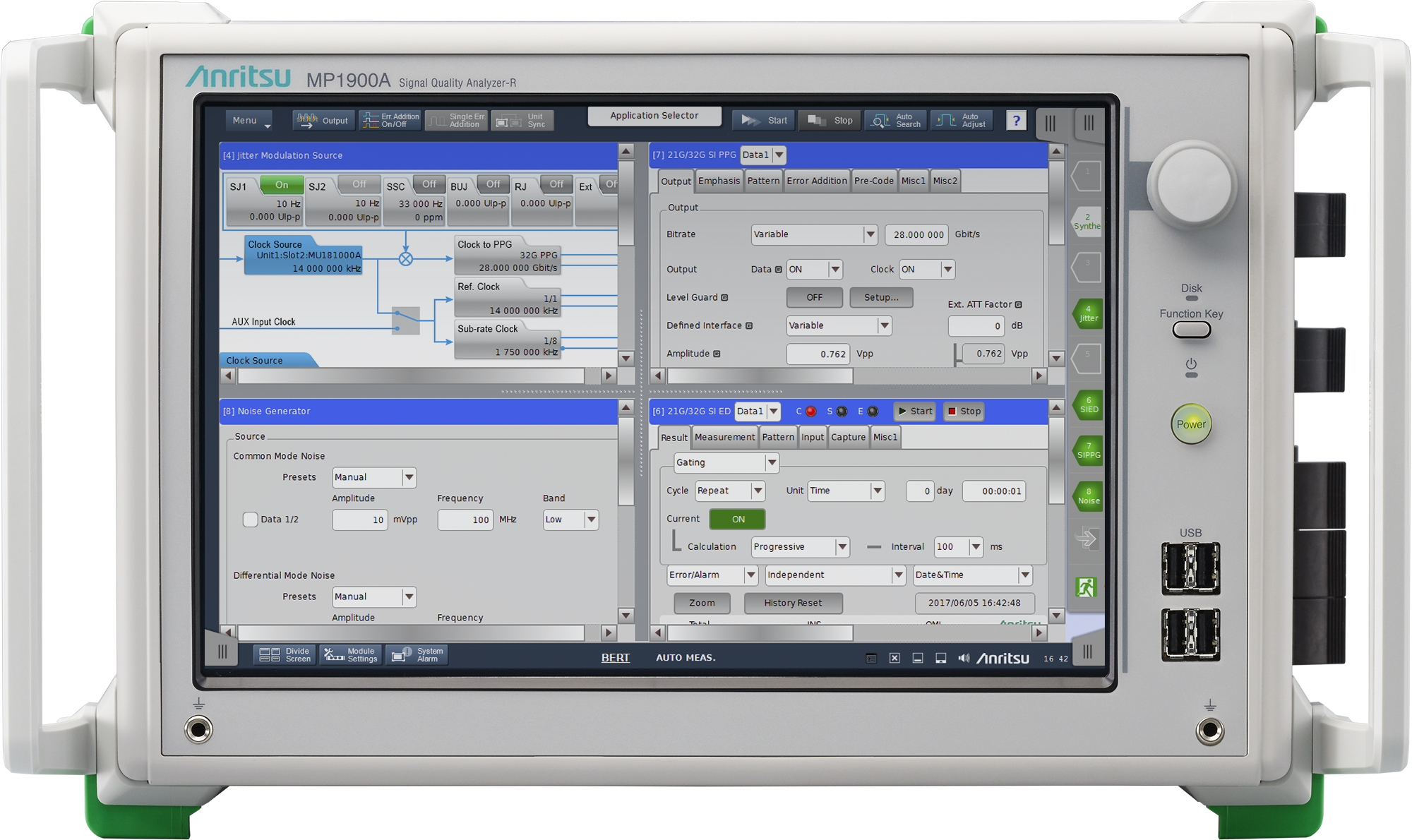This screenshot has height=840, width=1412.
Task: Run Auto Adjust from the toolbar
Action: [962, 120]
